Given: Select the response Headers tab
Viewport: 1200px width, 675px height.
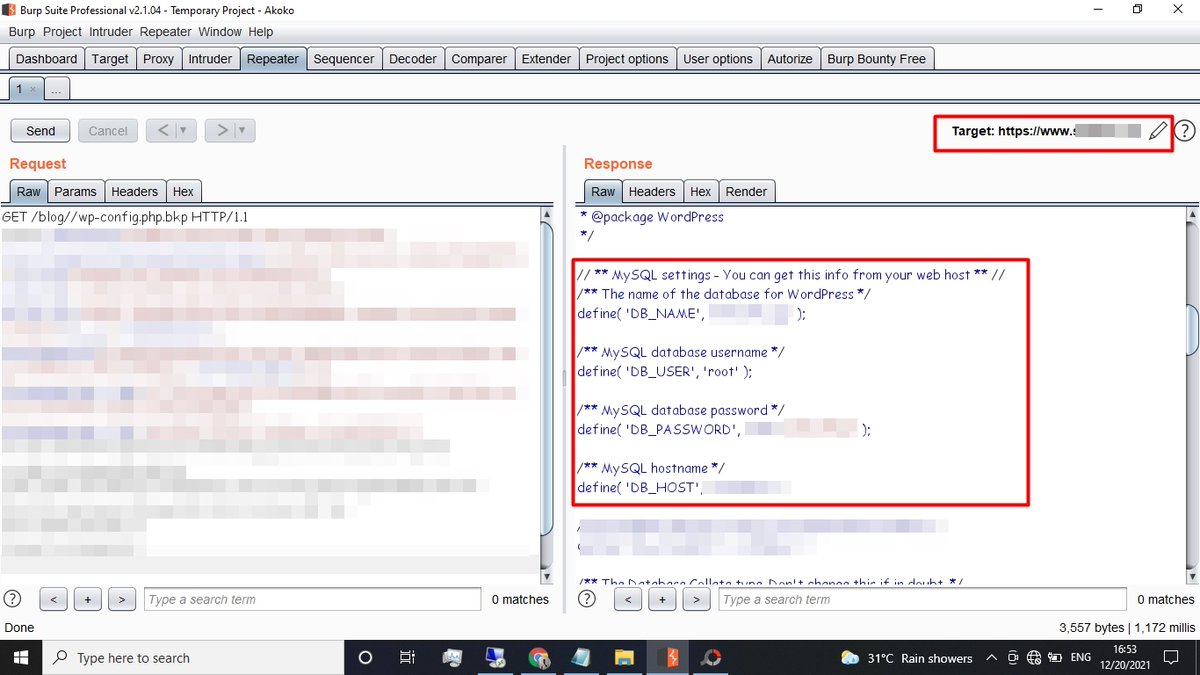Looking at the screenshot, I should tap(652, 191).
